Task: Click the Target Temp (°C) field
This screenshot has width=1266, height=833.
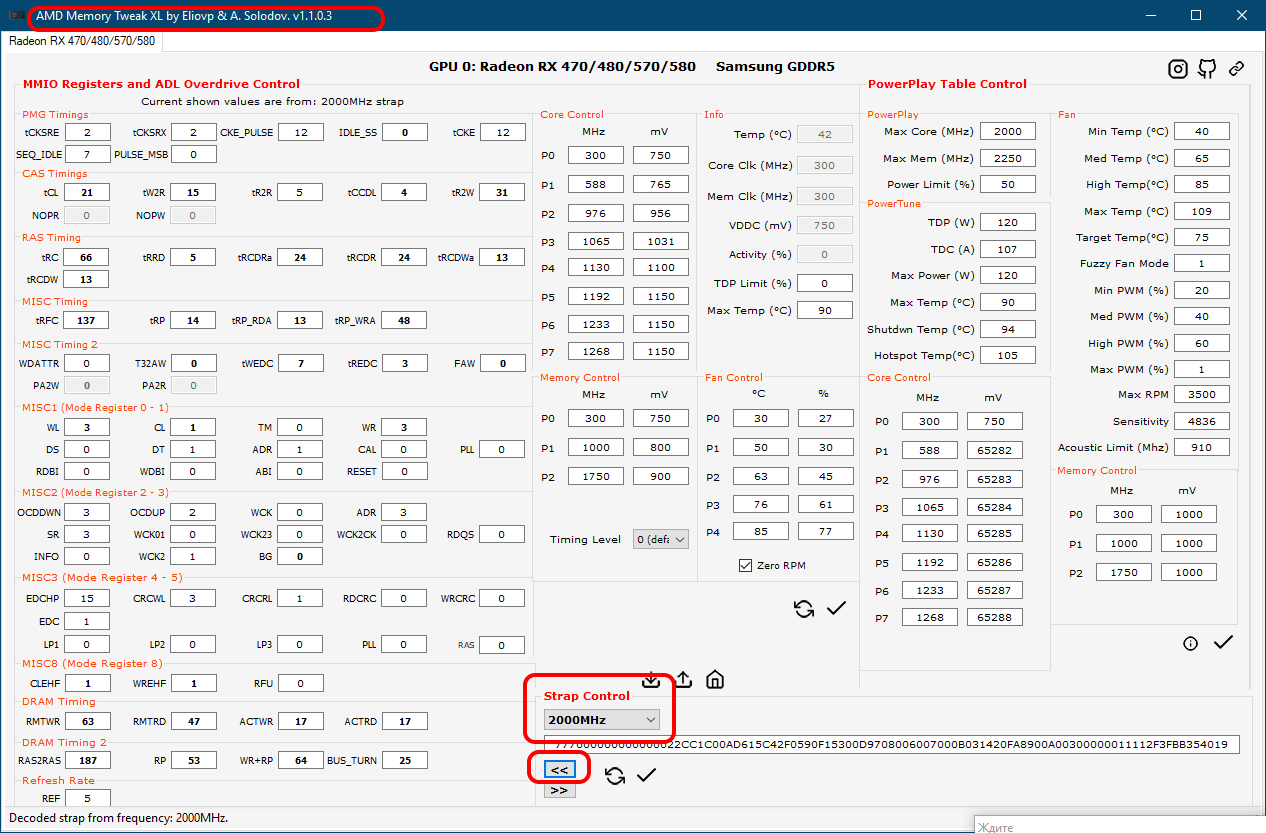Action: point(1202,237)
